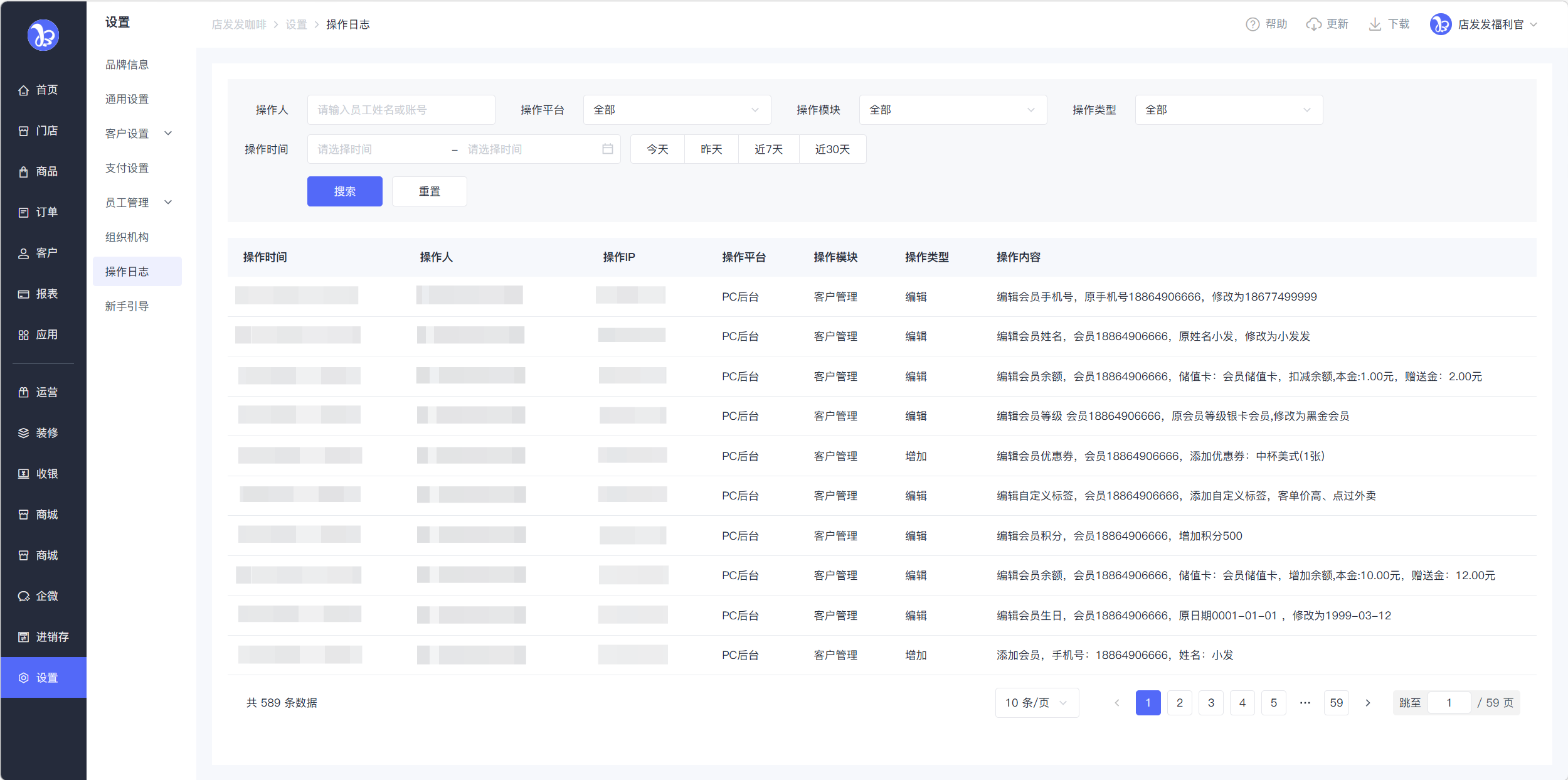Select the 近7天 quick time filter

point(768,149)
